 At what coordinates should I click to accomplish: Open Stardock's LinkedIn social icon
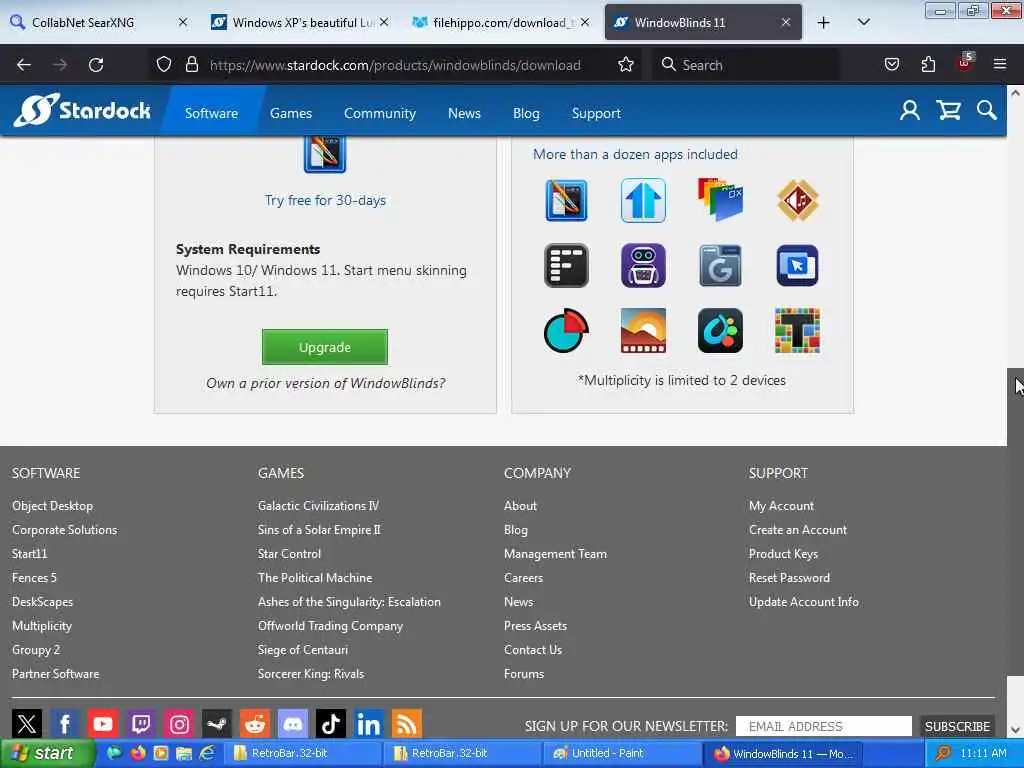368,724
